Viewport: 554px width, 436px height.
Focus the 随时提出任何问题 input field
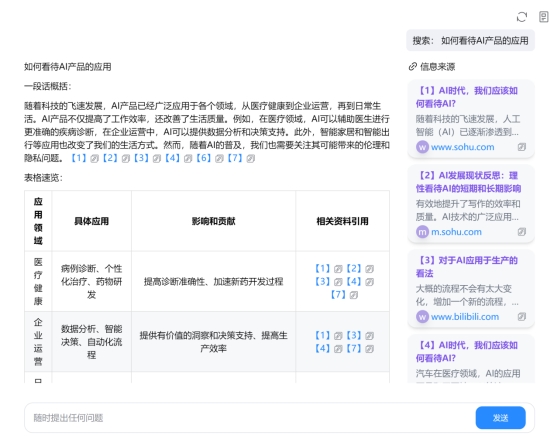click(249, 418)
